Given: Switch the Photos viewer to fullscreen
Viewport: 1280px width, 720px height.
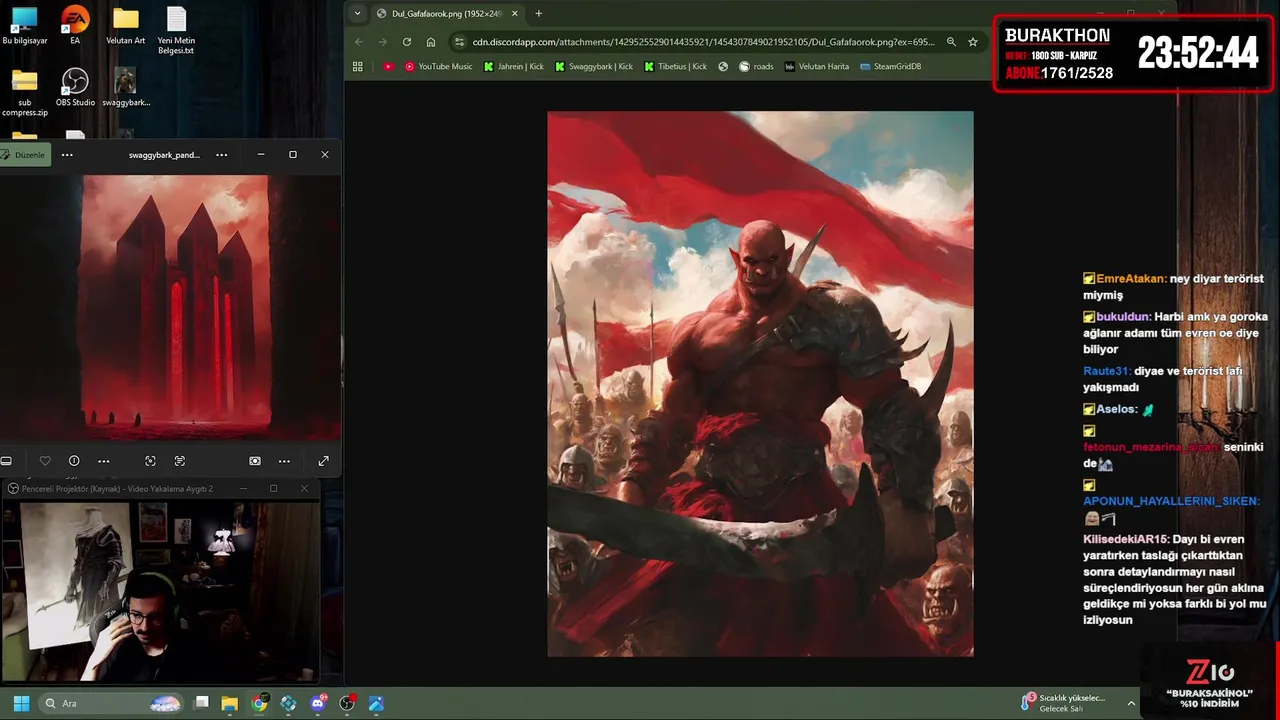Looking at the screenshot, I should tap(323, 461).
